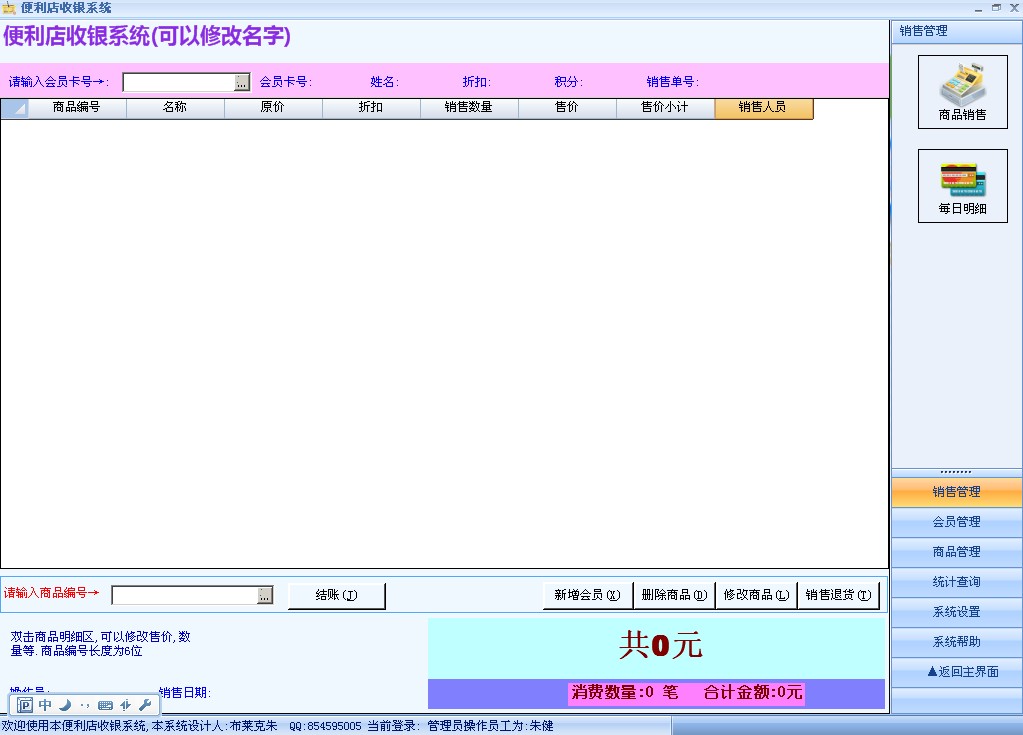Switch to 会员管理 panel
This screenshot has width=1023, height=735.
coord(956,522)
